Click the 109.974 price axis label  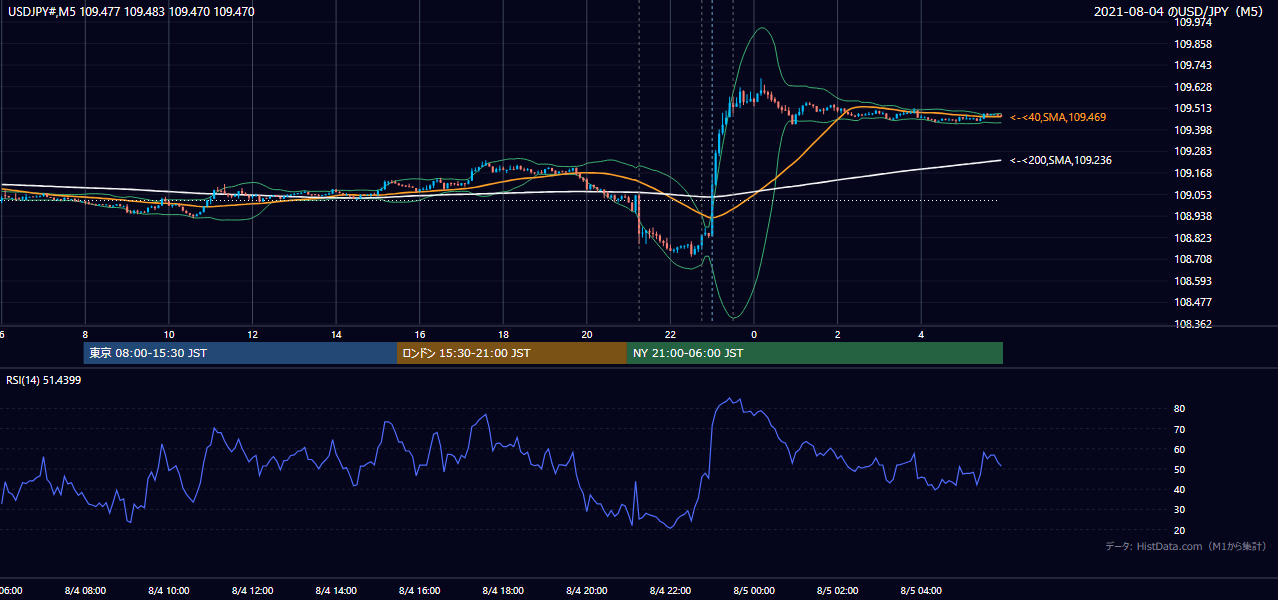1193,22
